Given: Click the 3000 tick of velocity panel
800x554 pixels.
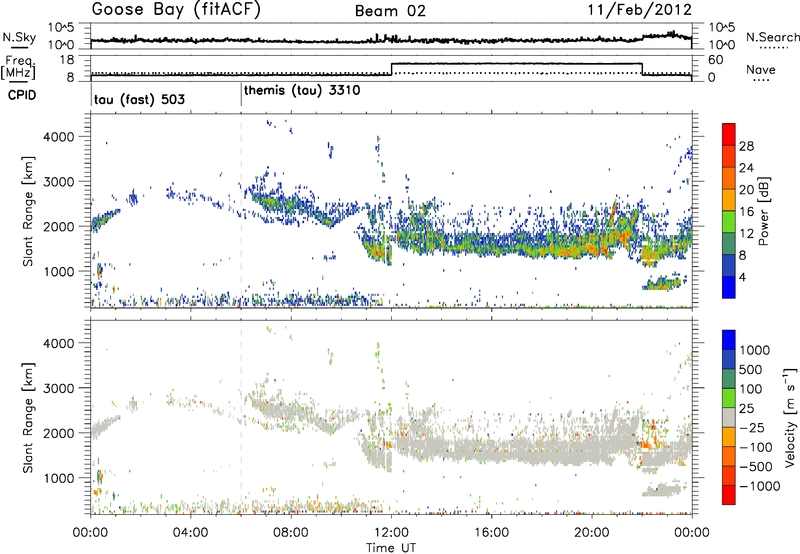Looking at the screenshot, I should coord(58,388).
